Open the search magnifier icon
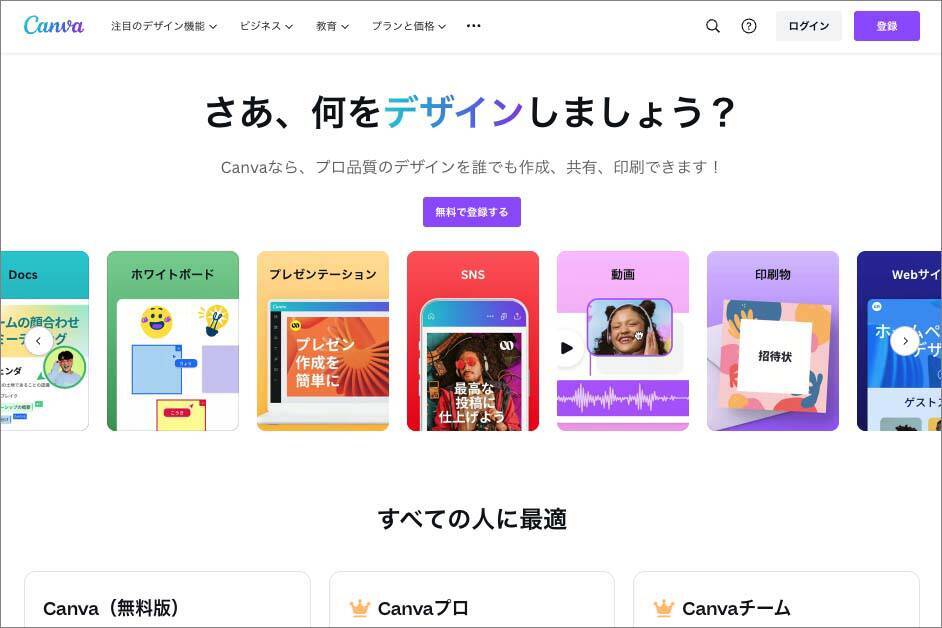This screenshot has height=628, width=942. tap(713, 26)
